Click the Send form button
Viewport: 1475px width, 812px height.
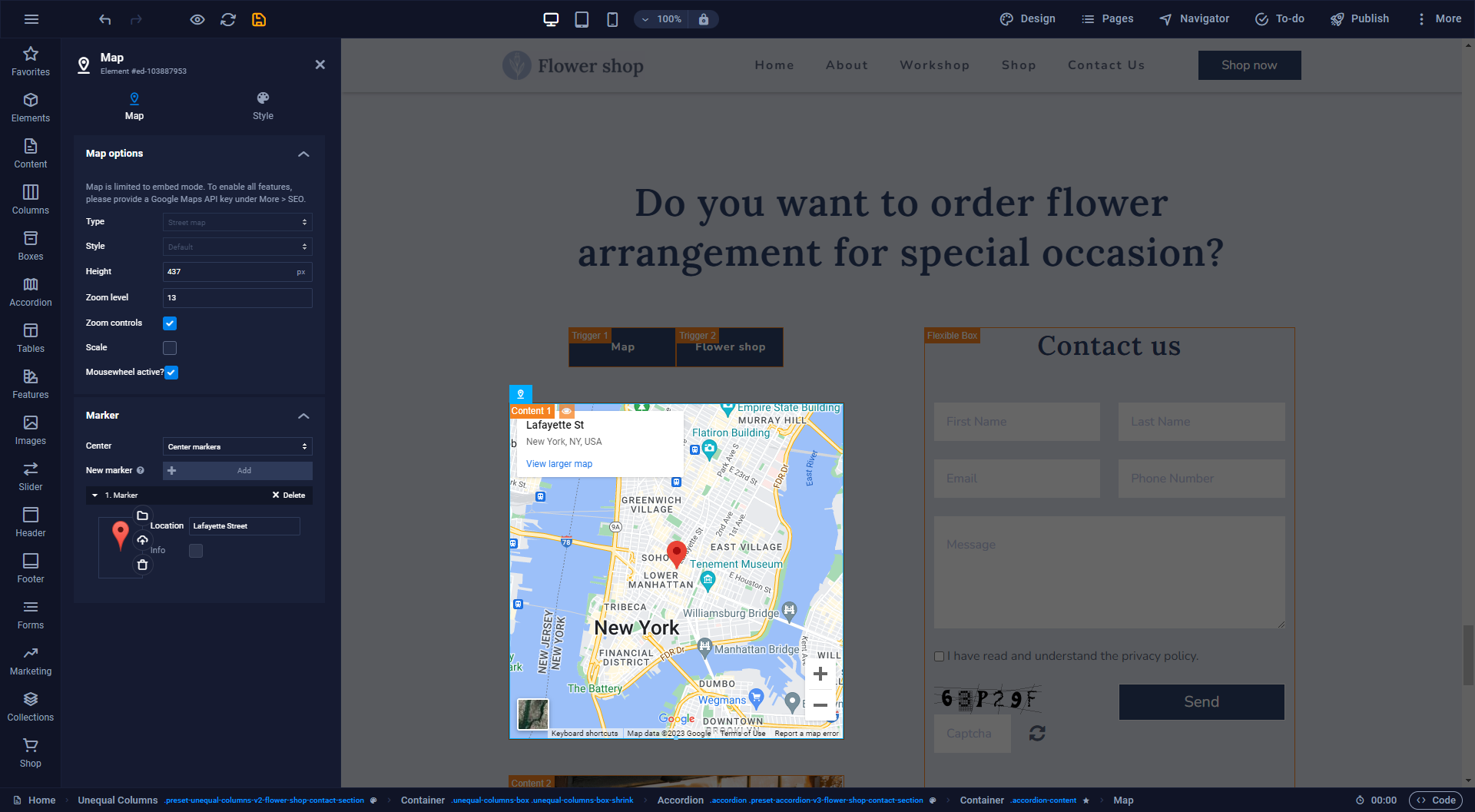coord(1202,702)
